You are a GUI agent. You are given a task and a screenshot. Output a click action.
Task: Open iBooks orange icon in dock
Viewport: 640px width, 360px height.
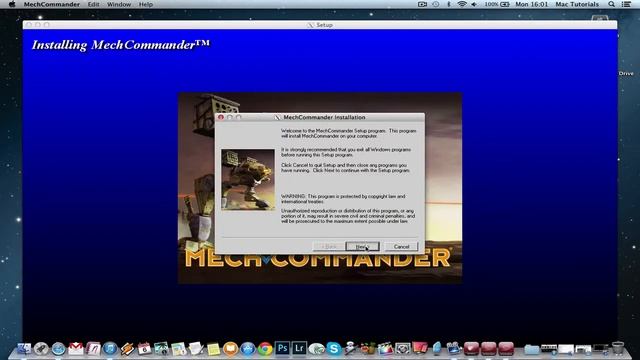[x=230, y=349]
